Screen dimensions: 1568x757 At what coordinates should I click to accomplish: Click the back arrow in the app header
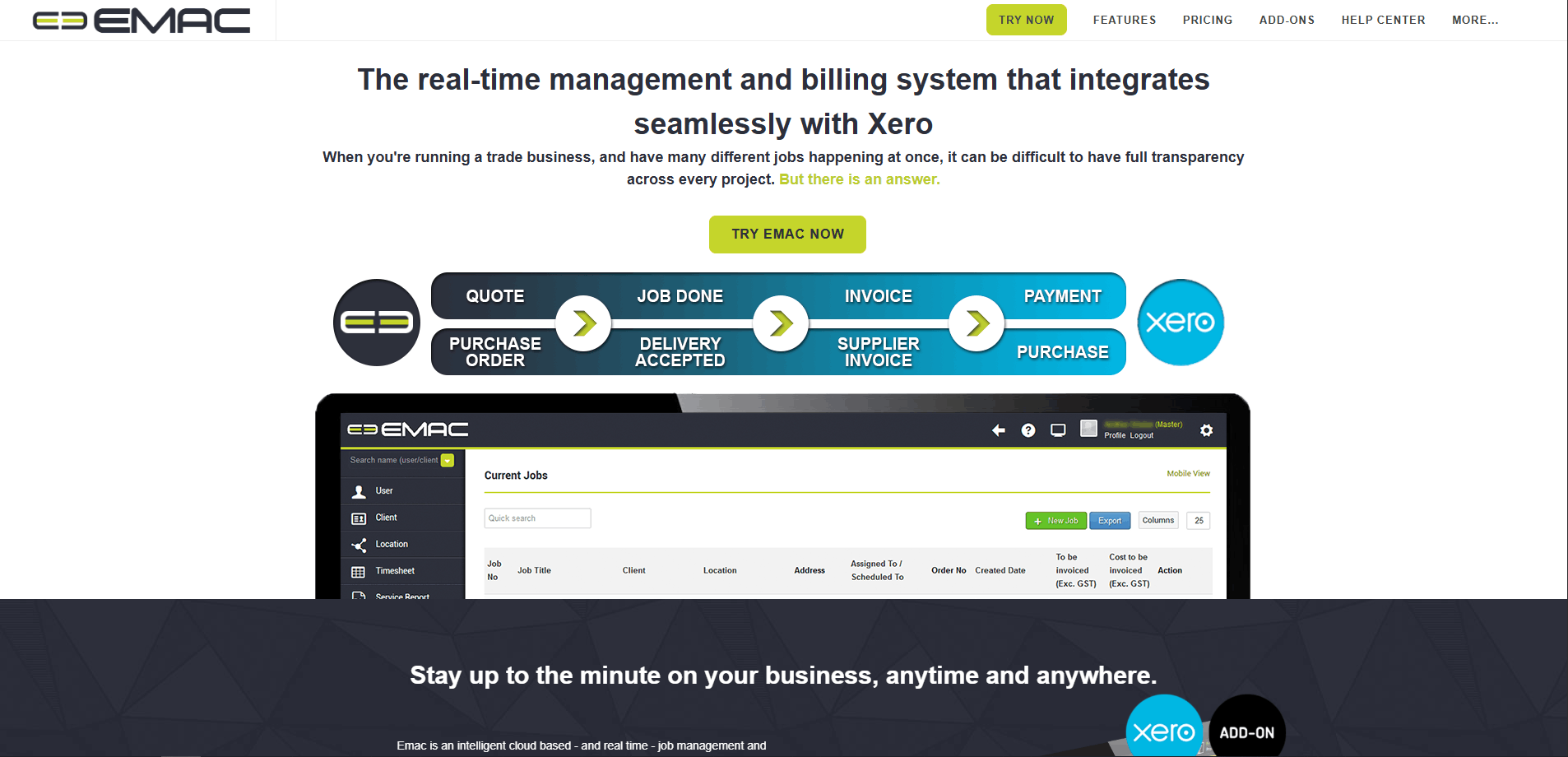point(999,430)
